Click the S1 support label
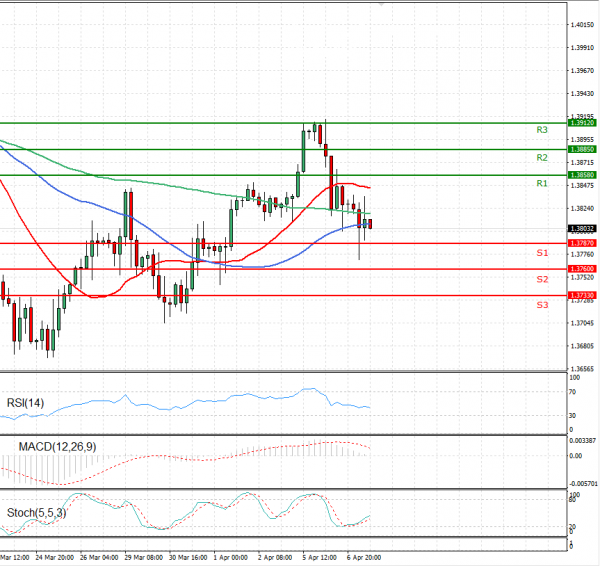The width and height of the screenshot is (600, 566). [x=542, y=253]
